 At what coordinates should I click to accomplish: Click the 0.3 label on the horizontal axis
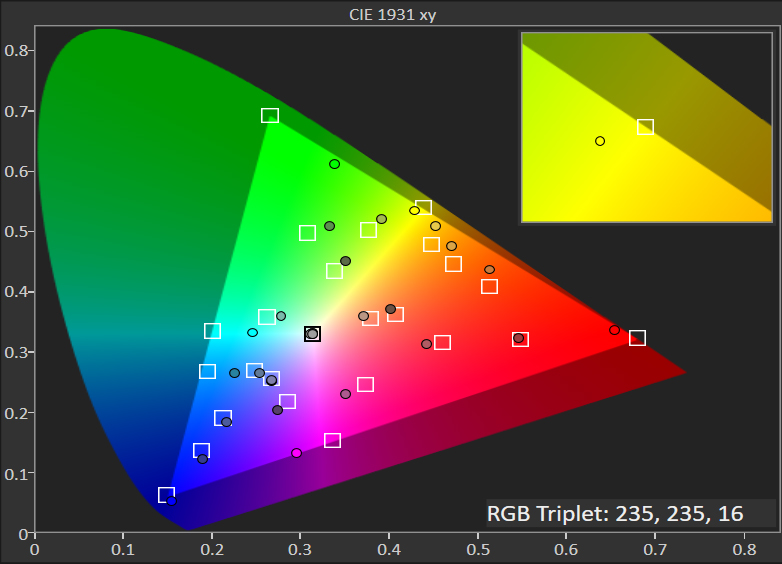(300, 550)
